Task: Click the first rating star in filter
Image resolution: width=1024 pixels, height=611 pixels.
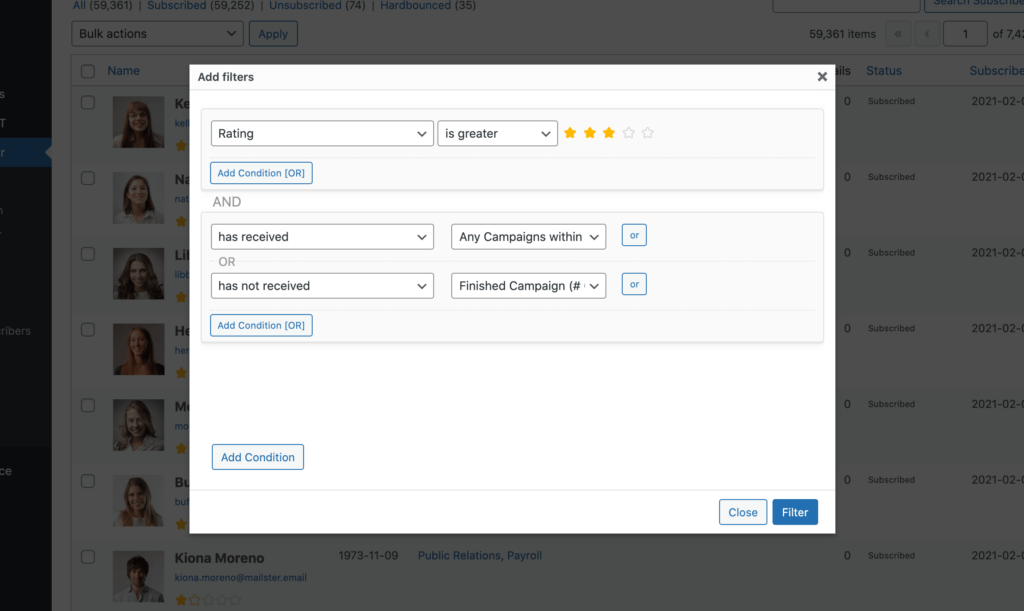Action: [x=570, y=133]
